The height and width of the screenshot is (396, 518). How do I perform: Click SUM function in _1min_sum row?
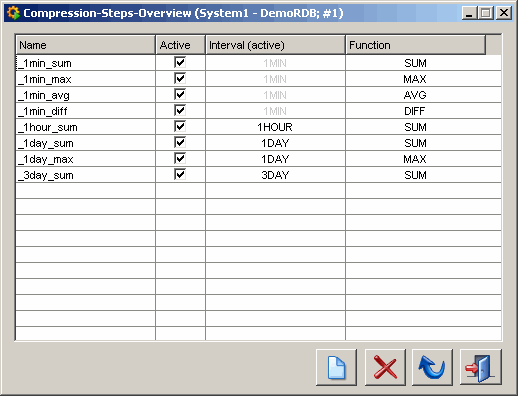coord(415,63)
